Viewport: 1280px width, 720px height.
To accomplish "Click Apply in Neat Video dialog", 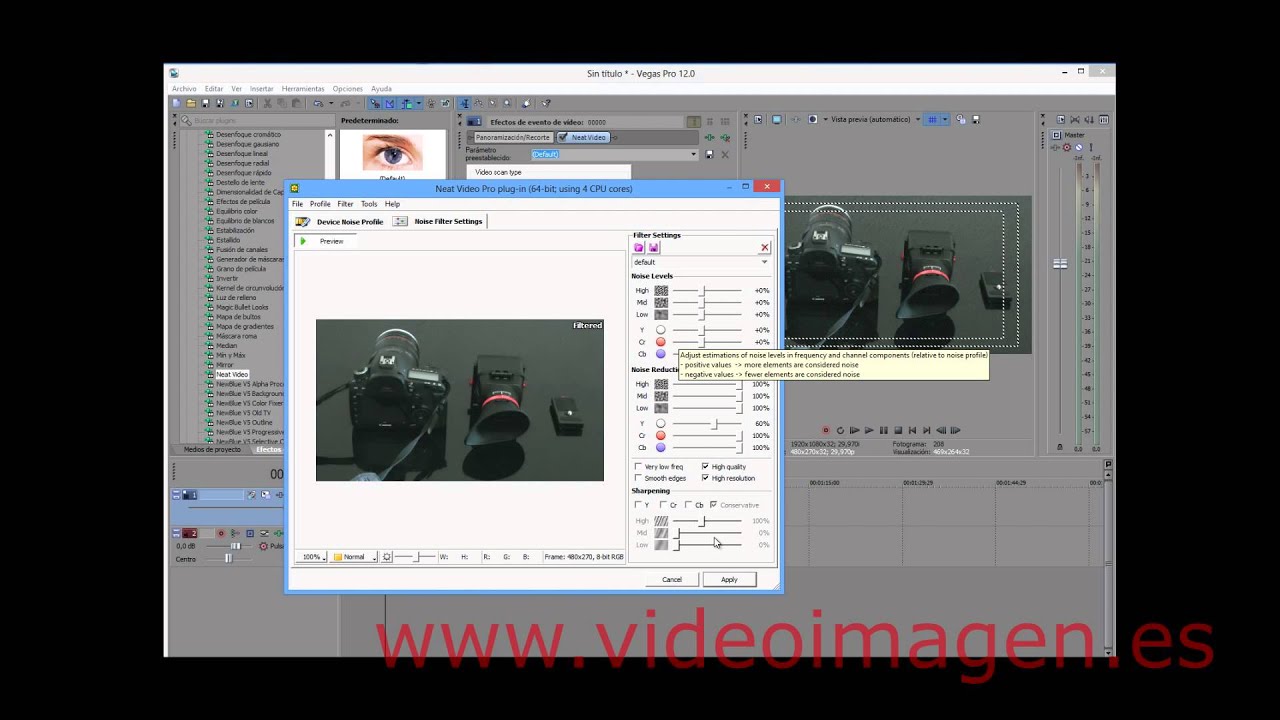I will (729, 579).
